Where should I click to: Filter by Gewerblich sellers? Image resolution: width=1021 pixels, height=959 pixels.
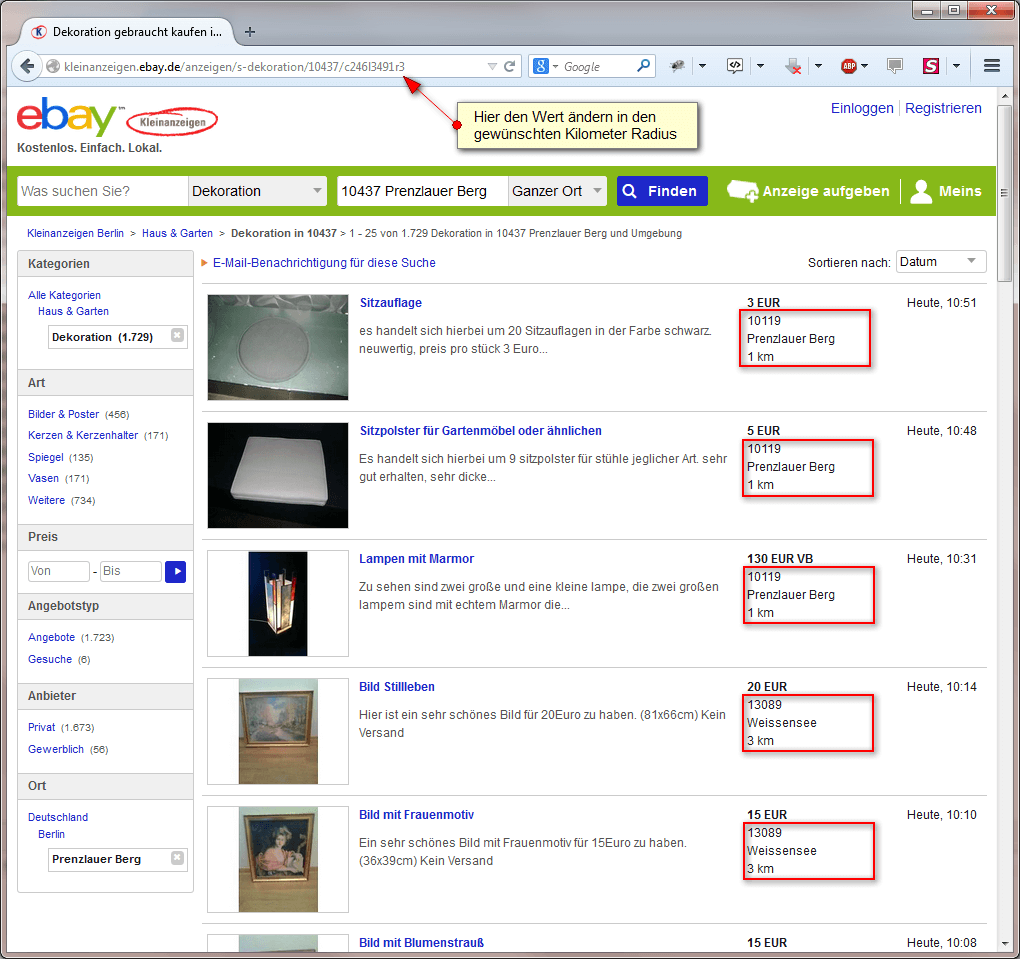56,749
